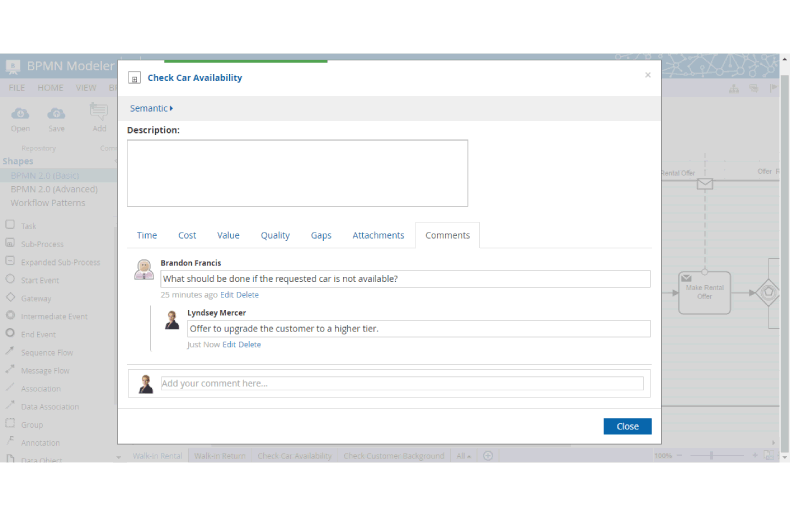
Task: Click Lyndsey Mercer's avatar in the reply
Action: tap(172, 320)
